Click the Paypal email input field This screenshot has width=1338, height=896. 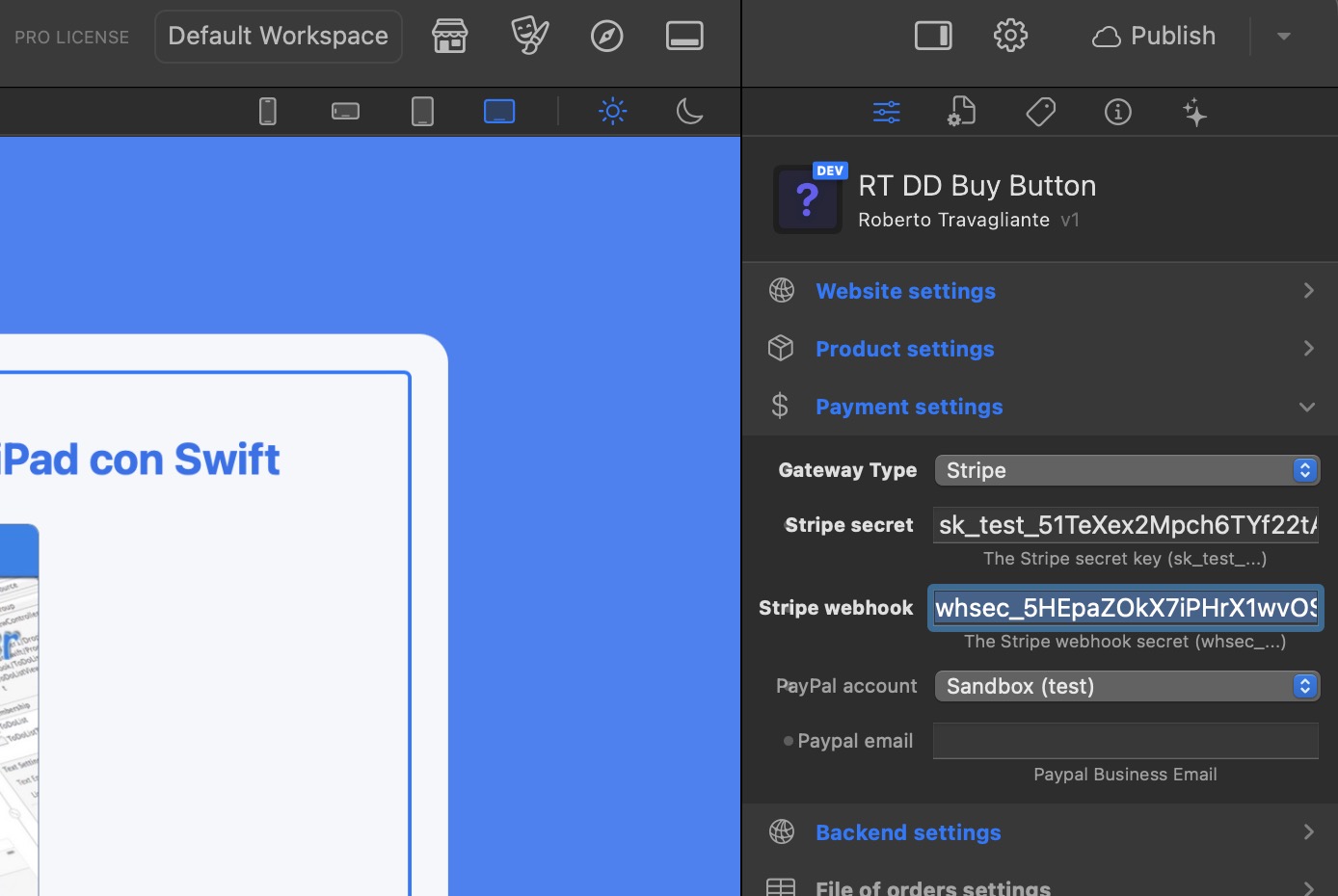(x=1125, y=741)
